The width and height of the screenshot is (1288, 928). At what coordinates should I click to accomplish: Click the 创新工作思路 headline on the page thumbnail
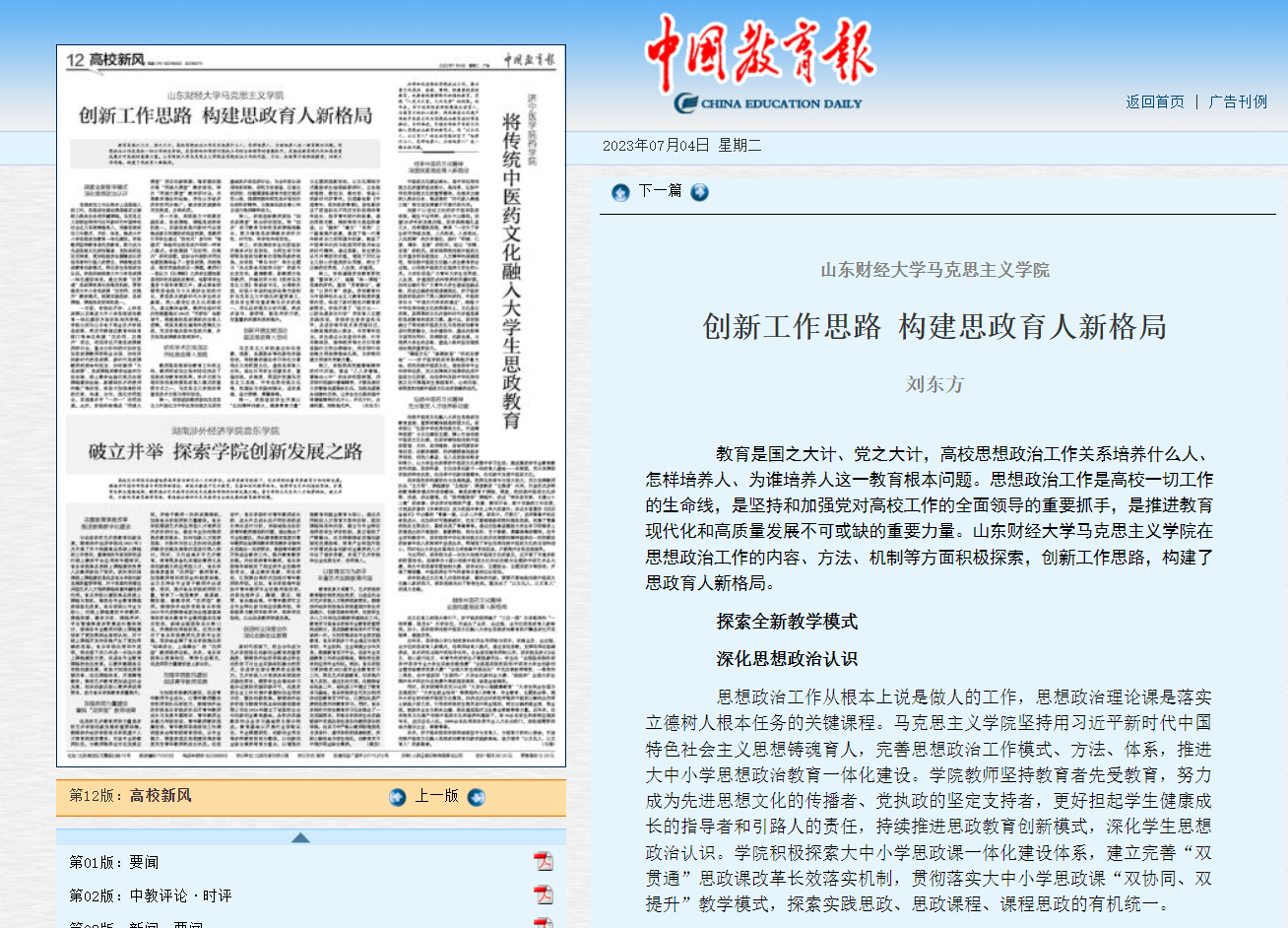point(225,115)
